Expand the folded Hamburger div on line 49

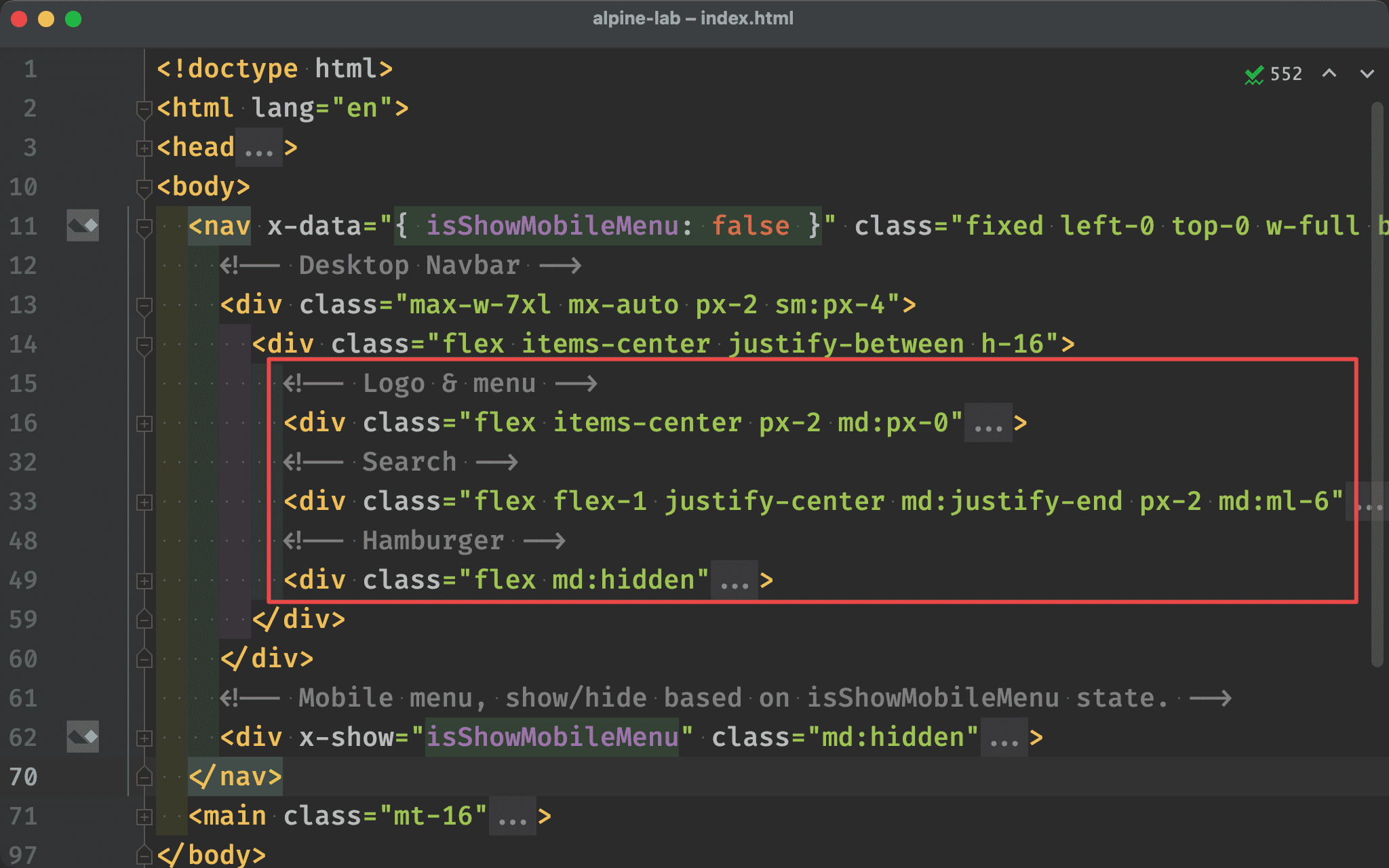click(x=144, y=581)
